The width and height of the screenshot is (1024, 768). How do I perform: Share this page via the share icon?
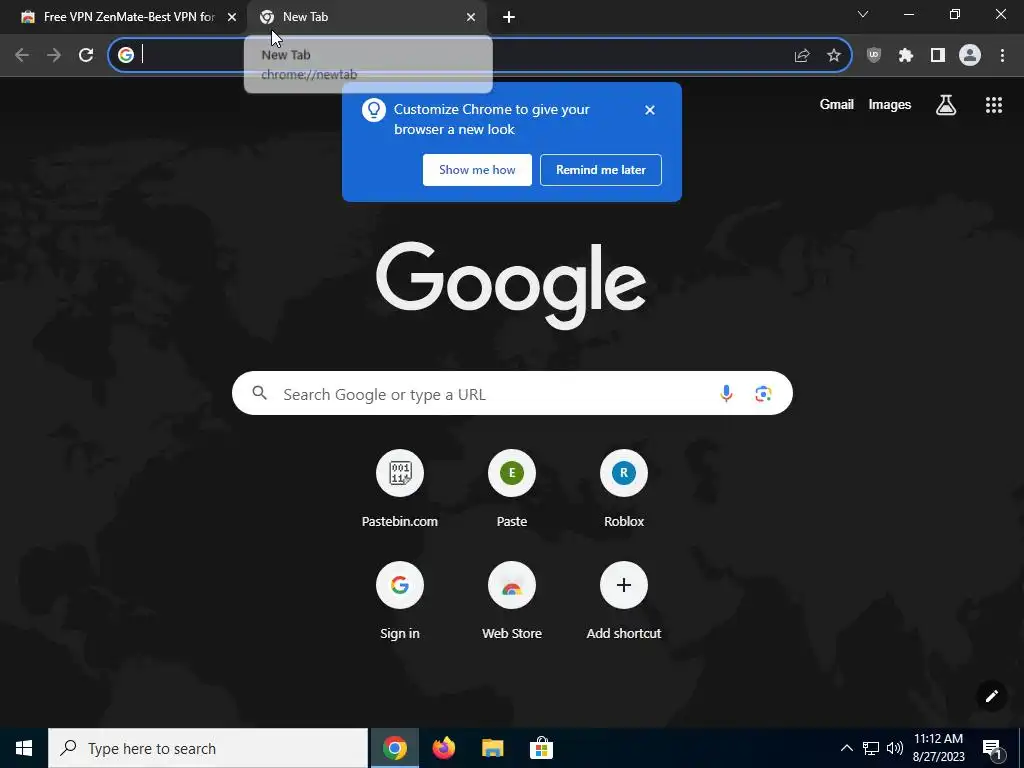[802, 56]
